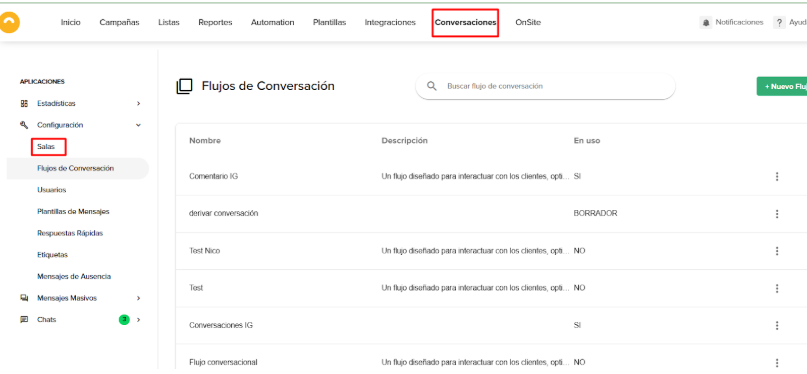The height and width of the screenshot is (374, 807).
Task: Expand the Estadísticas section chevron
Action: click(138, 103)
